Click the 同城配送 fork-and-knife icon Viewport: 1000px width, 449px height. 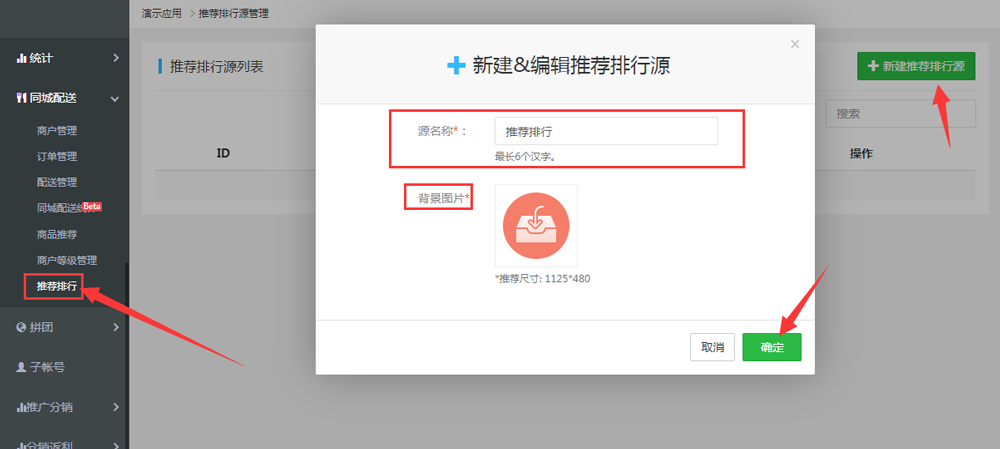pos(21,98)
